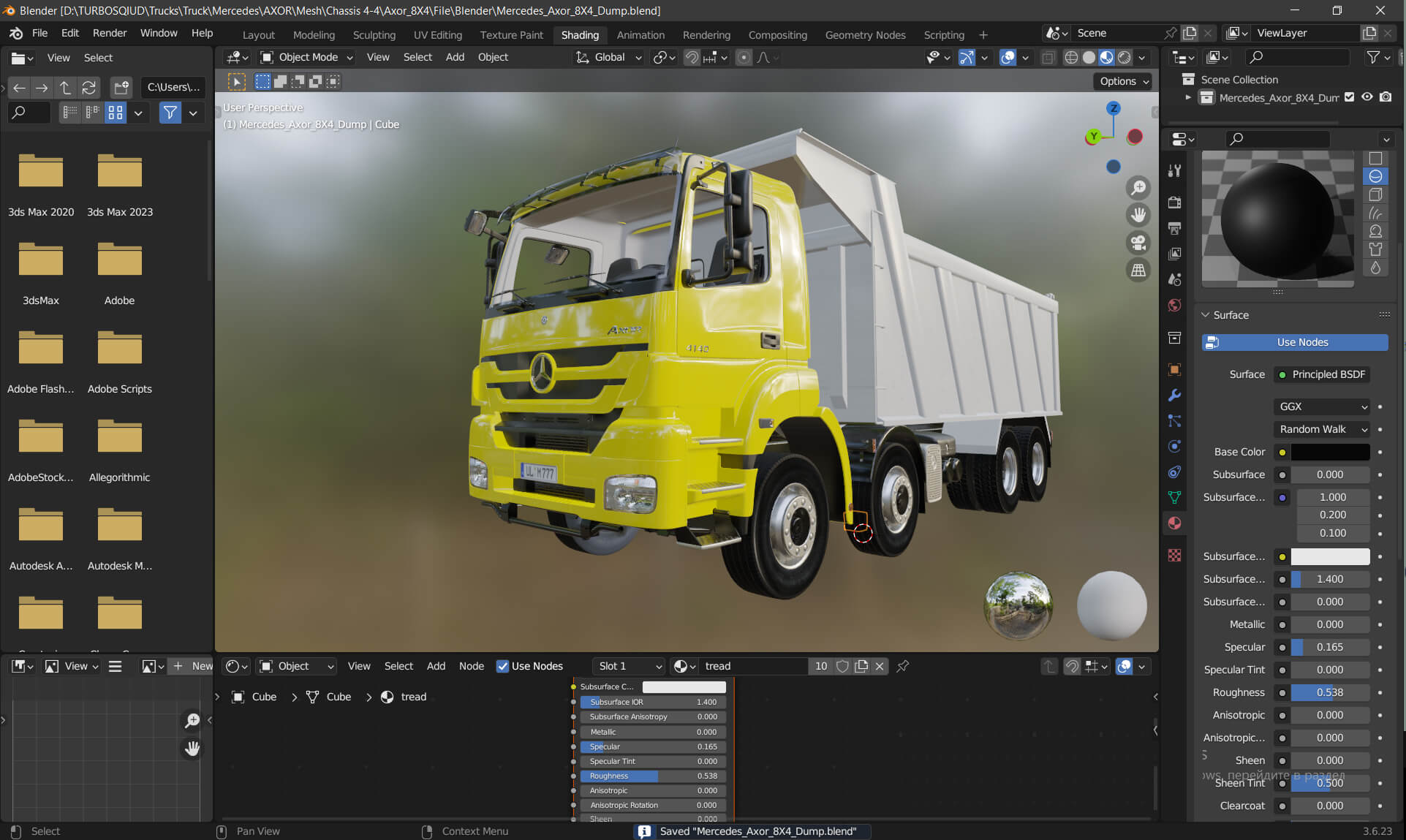Viewport: 1406px width, 840px height.
Task: Open Modifier properties wrench tab
Action: click(1174, 396)
